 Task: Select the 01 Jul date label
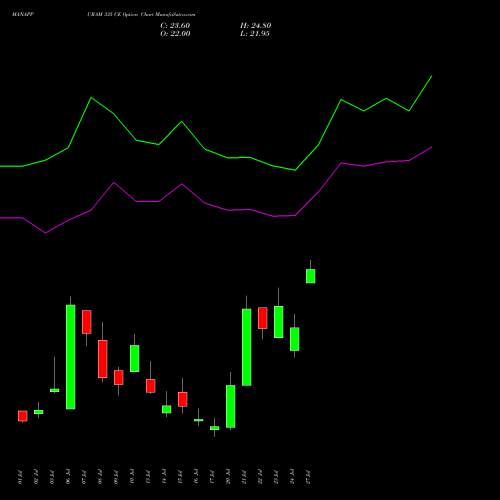point(20,477)
